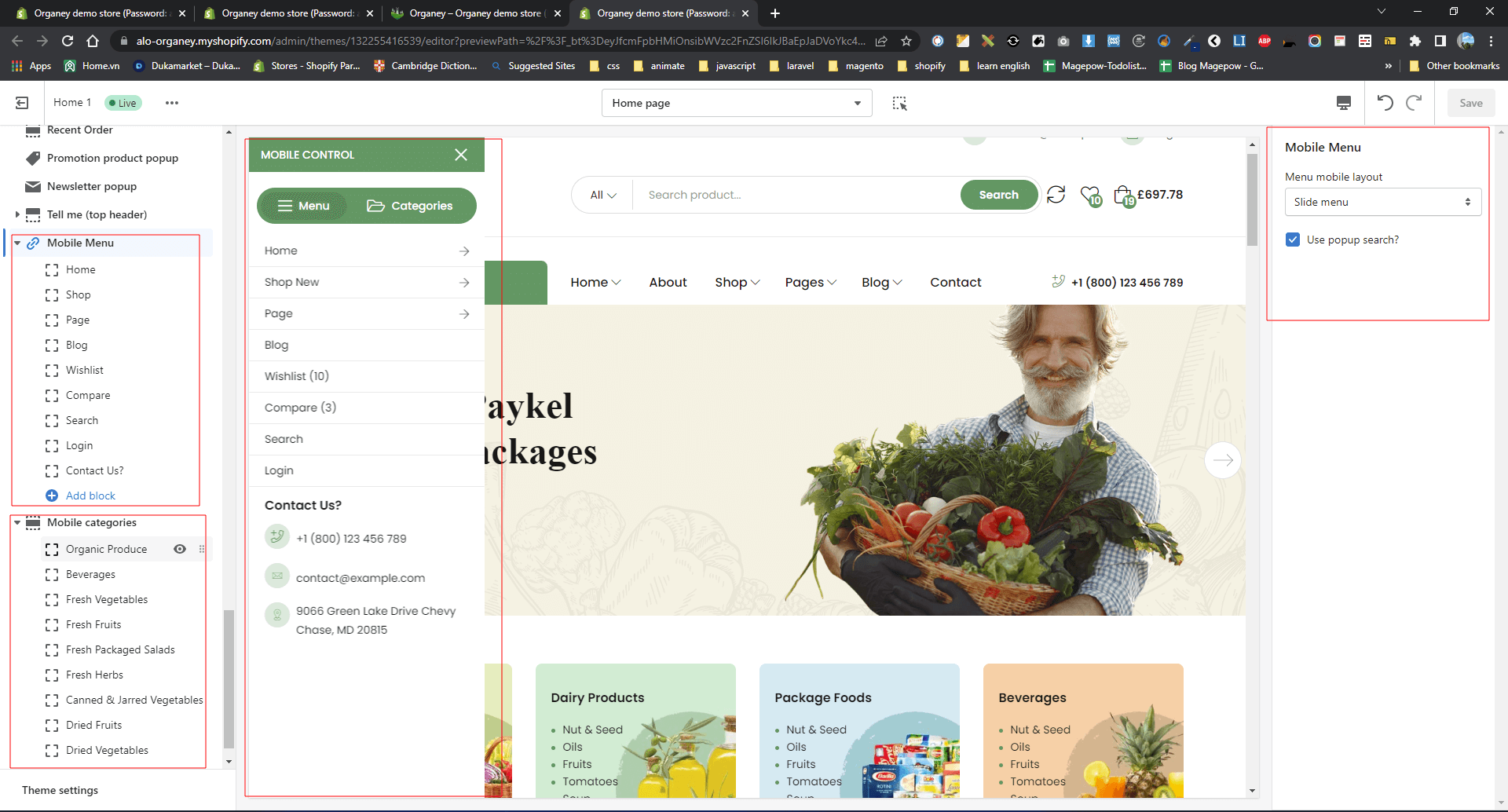Toggle the Use popup search checkbox
Image resolution: width=1508 pixels, height=812 pixels.
click(1293, 240)
